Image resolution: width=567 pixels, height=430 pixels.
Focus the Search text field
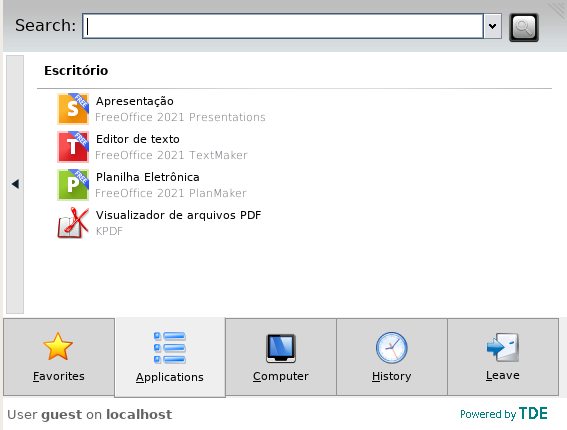(x=283, y=26)
